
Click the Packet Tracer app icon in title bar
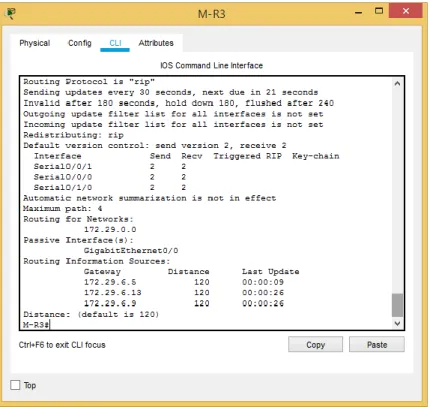coord(11,14)
